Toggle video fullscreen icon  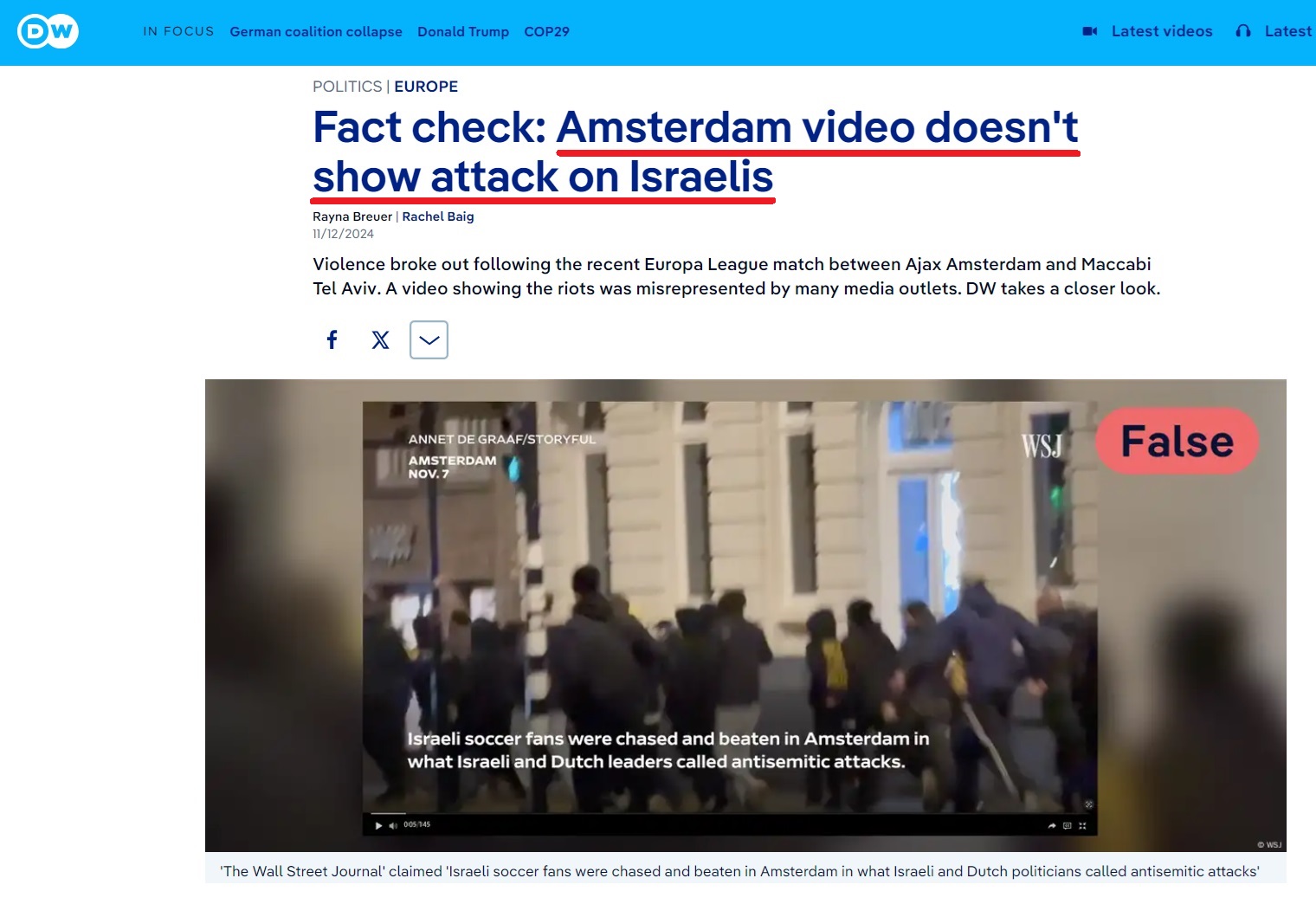coord(1082,826)
